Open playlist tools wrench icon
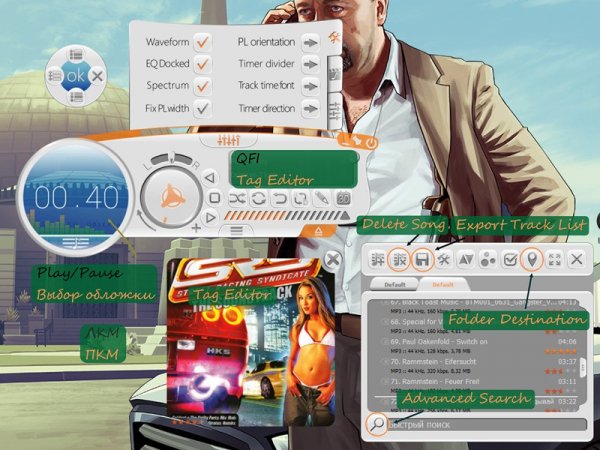Viewport: 600px width, 450px height. tap(443, 260)
